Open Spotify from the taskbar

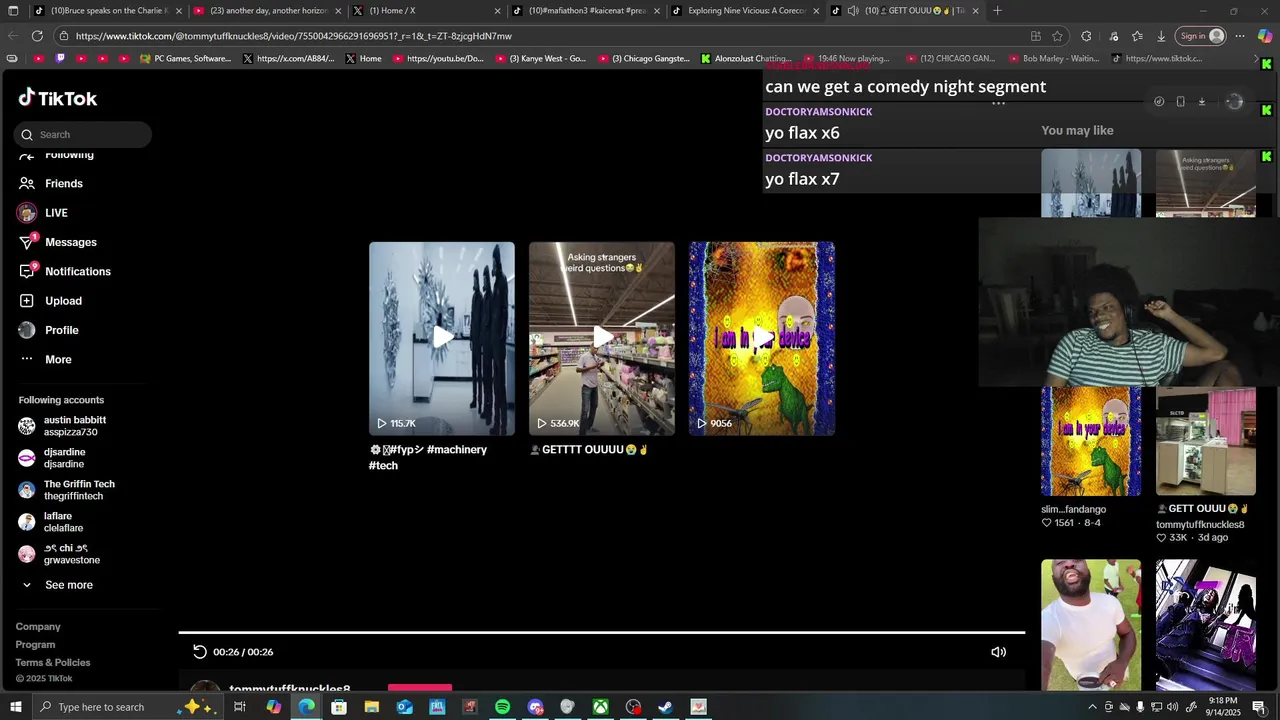pyautogui.click(x=502, y=707)
